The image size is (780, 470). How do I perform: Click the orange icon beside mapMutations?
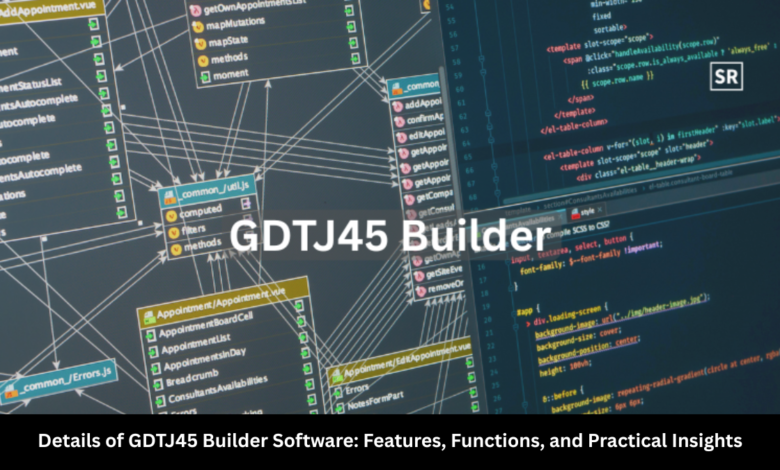[198, 27]
